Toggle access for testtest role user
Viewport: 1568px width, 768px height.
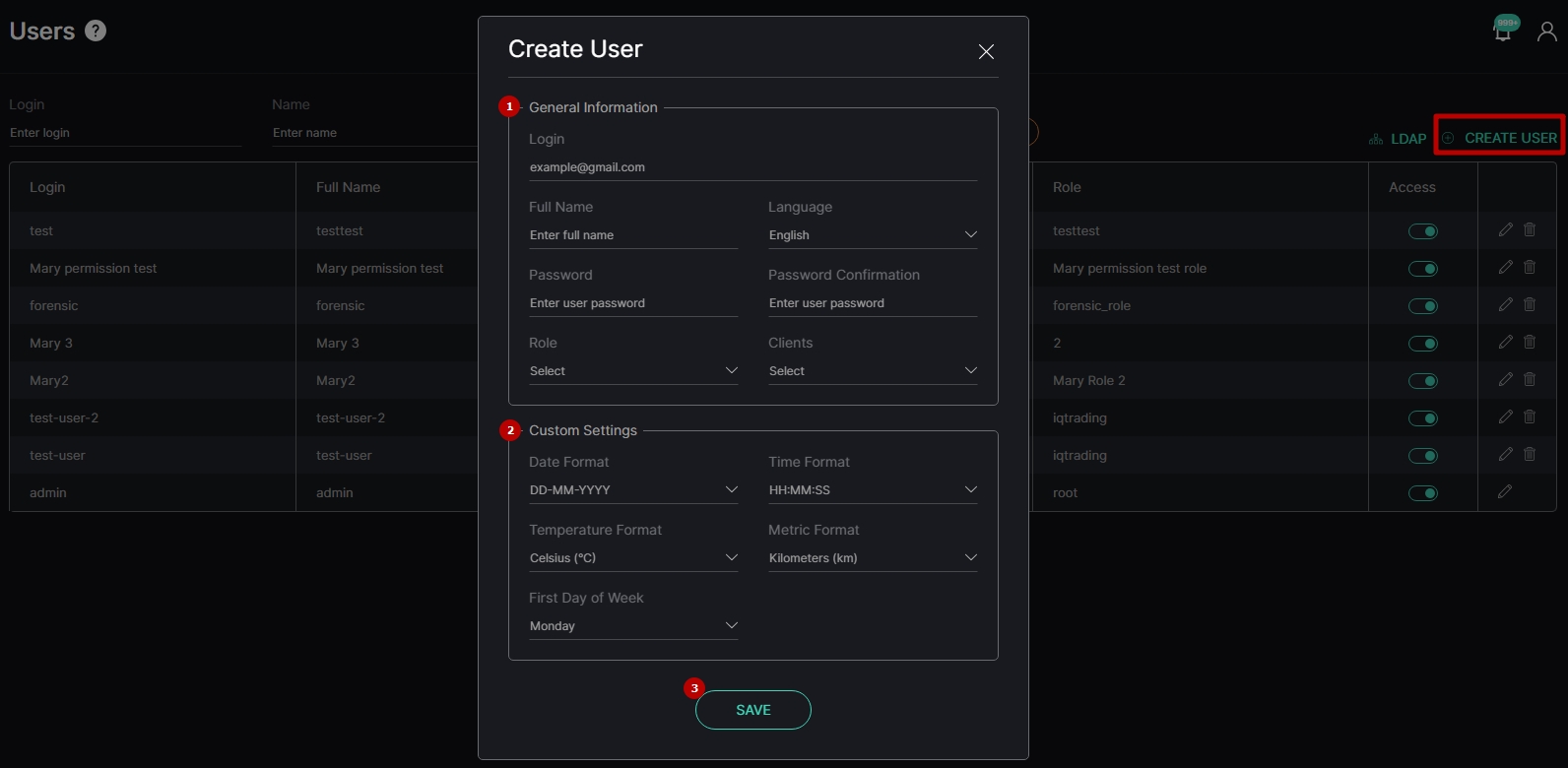pos(1423,231)
